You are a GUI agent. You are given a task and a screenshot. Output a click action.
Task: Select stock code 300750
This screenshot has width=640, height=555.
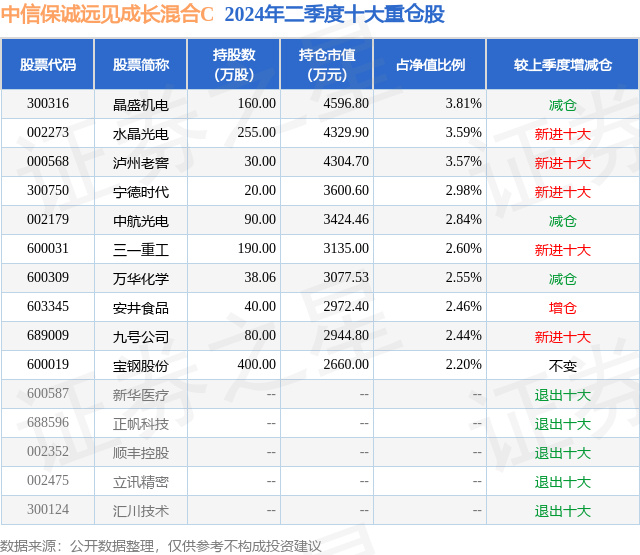(48, 191)
